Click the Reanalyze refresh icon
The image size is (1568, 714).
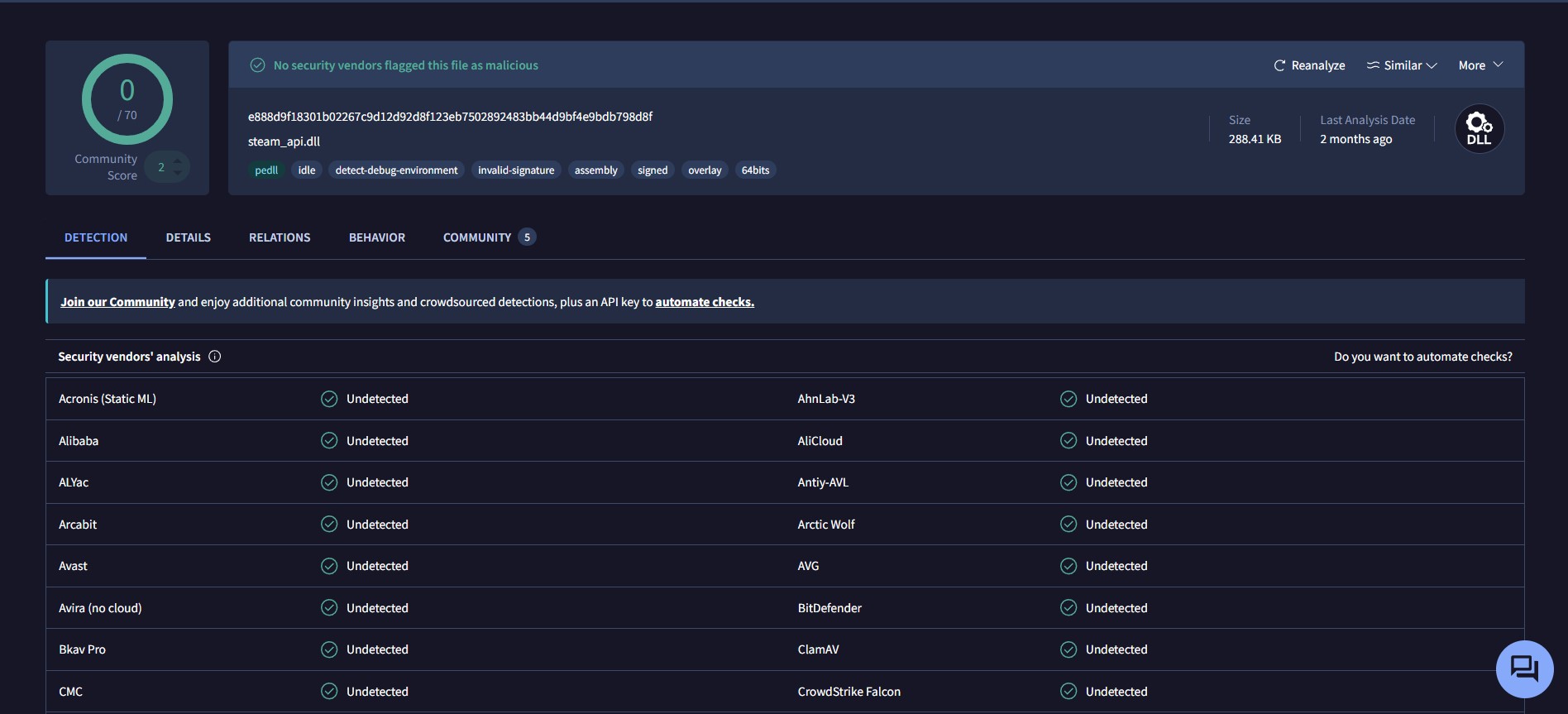click(1279, 65)
